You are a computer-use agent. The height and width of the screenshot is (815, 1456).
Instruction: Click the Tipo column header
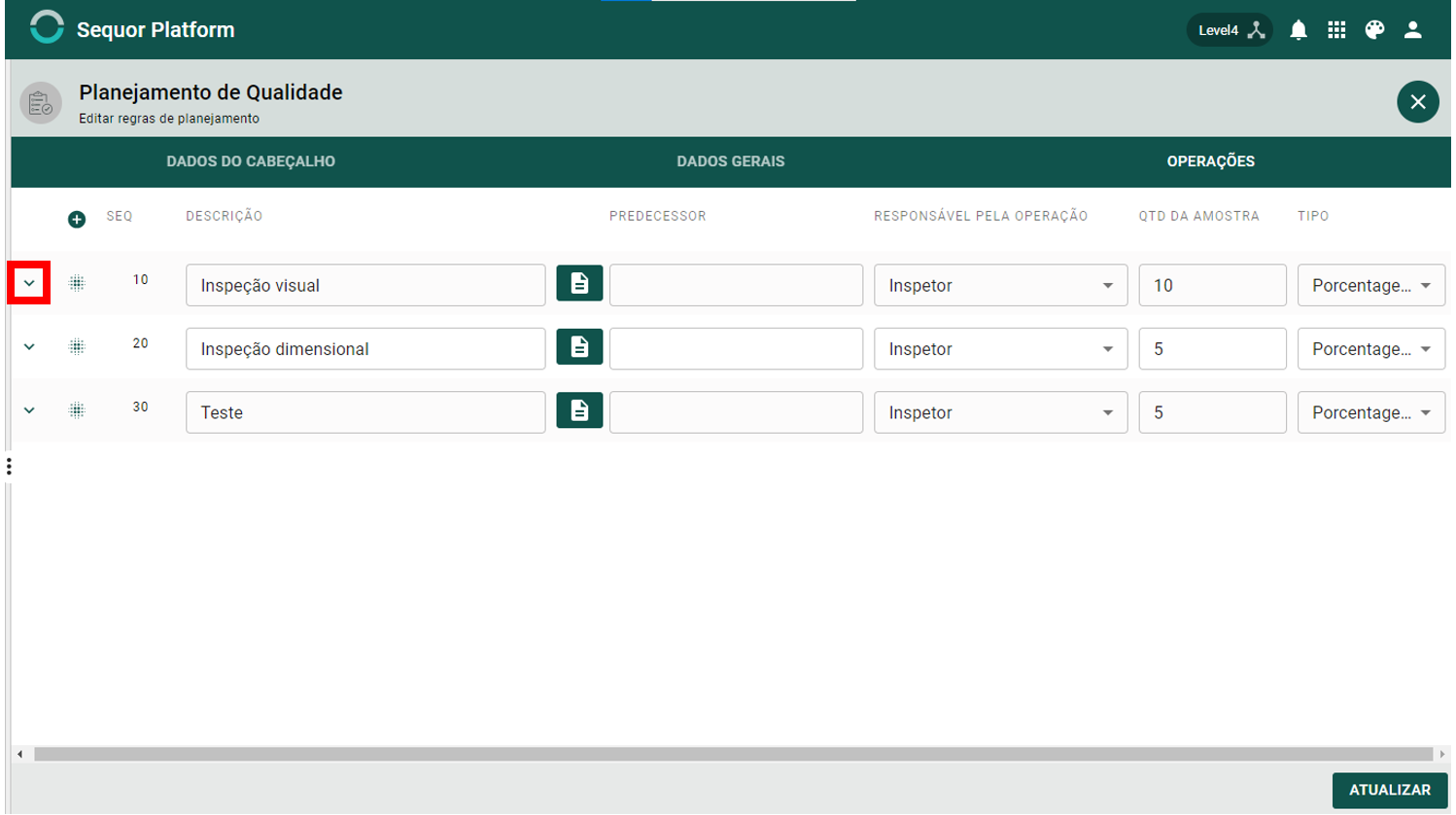coord(1313,216)
